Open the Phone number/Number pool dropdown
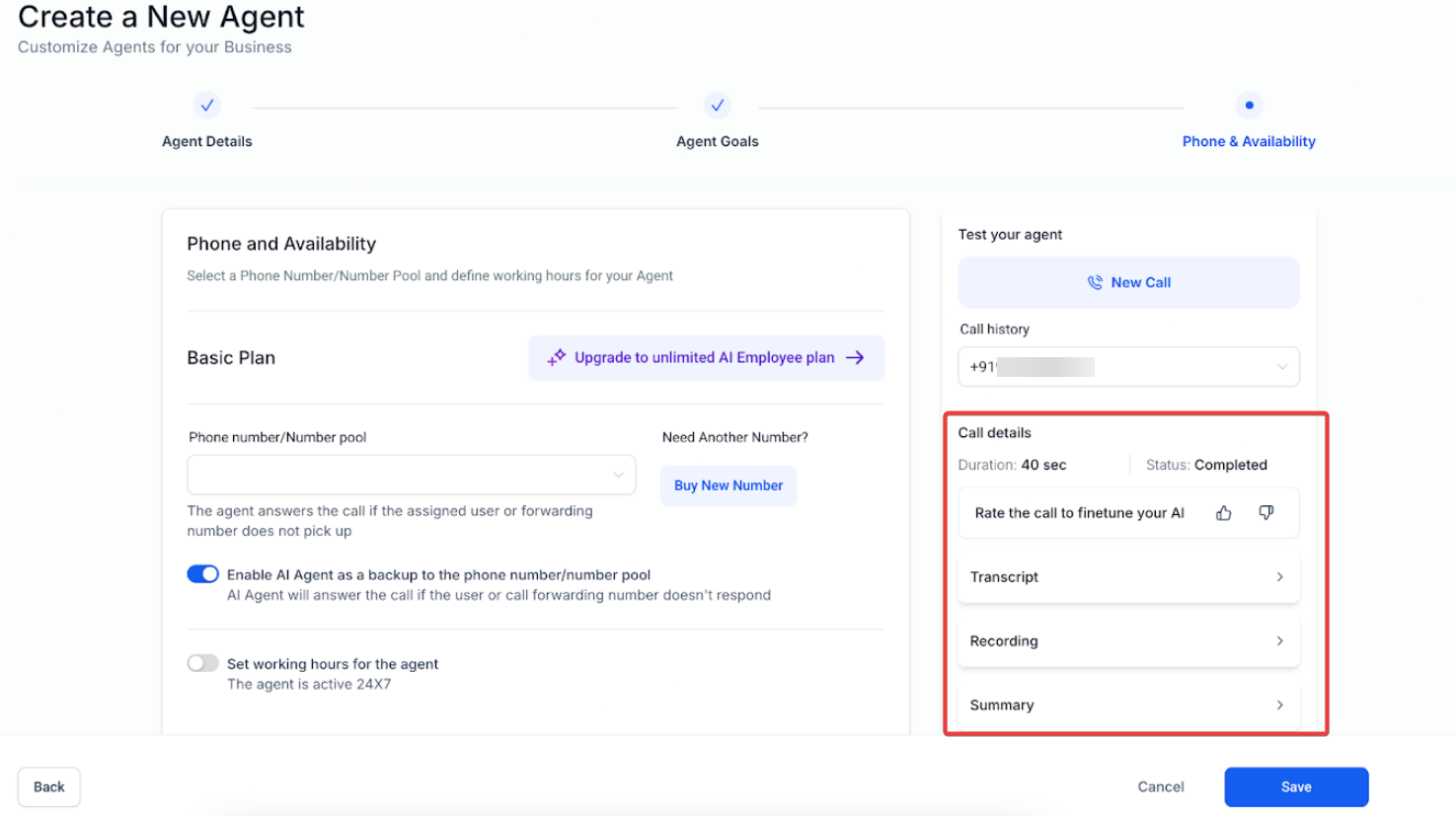Image resolution: width=1456 pixels, height=816 pixels. tap(411, 475)
